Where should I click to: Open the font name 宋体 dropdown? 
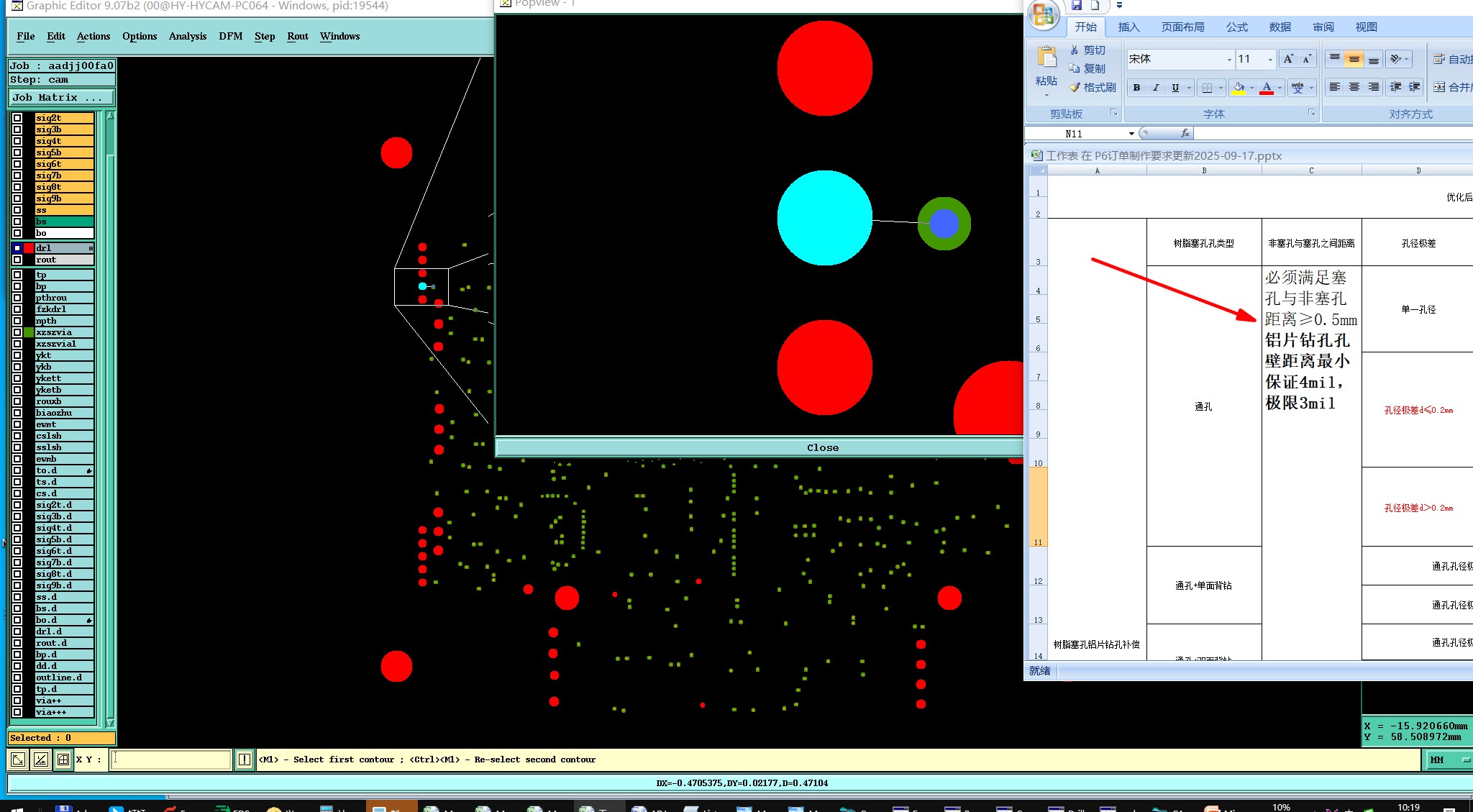pyautogui.click(x=1229, y=59)
